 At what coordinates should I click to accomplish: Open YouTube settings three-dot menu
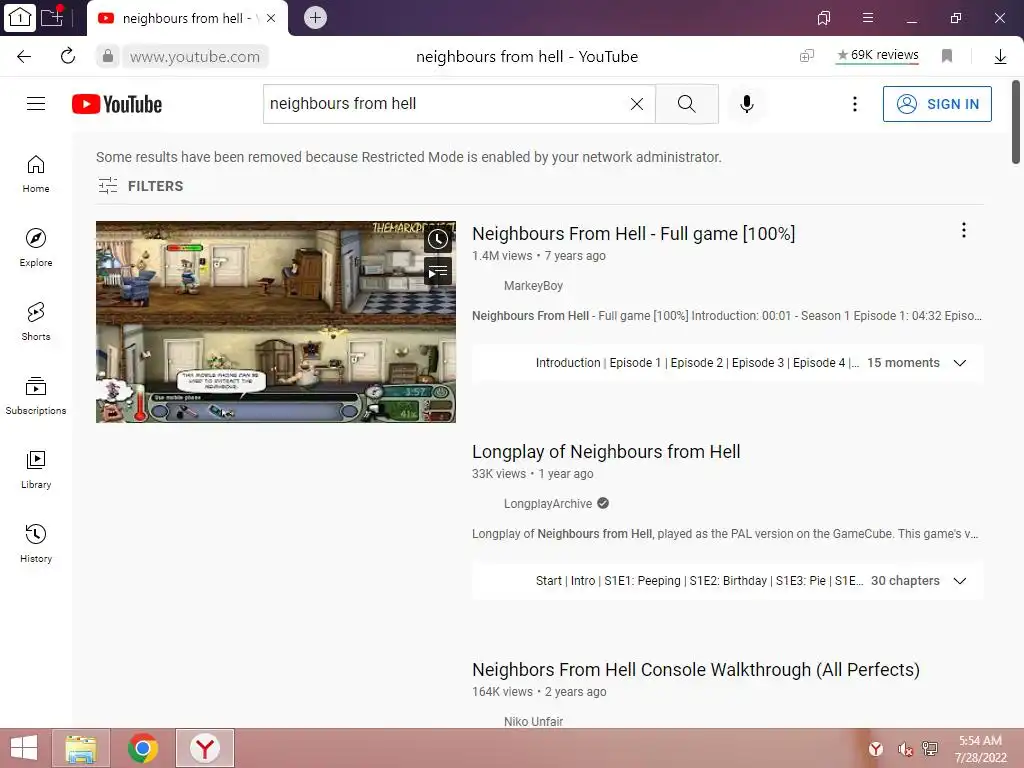coord(854,104)
